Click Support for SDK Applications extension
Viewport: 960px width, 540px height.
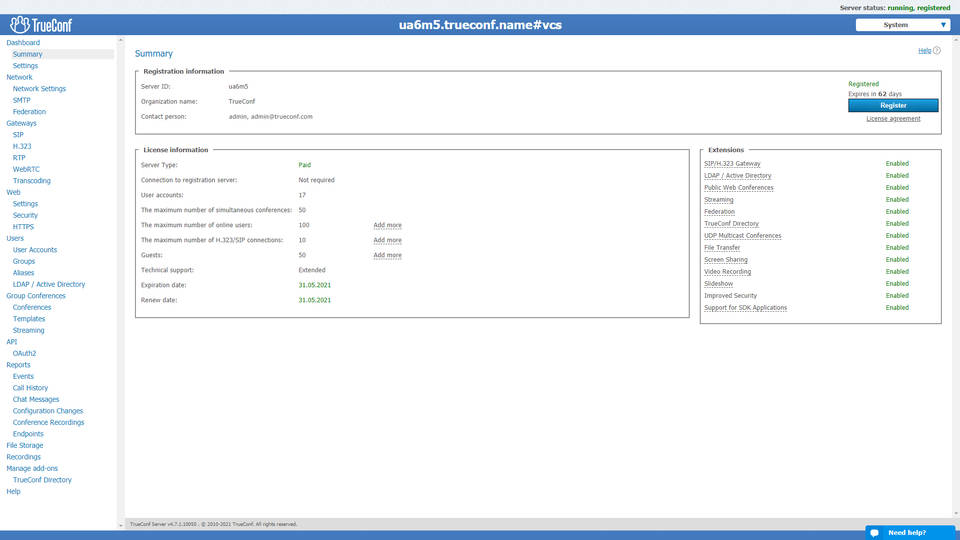pyautogui.click(x=746, y=308)
